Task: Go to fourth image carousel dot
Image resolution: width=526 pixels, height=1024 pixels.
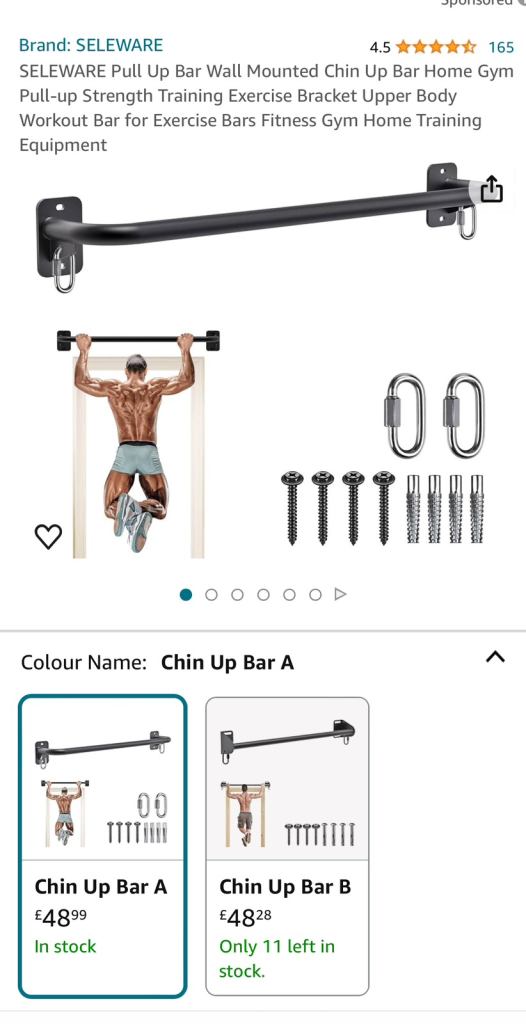Action: click(x=263, y=594)
